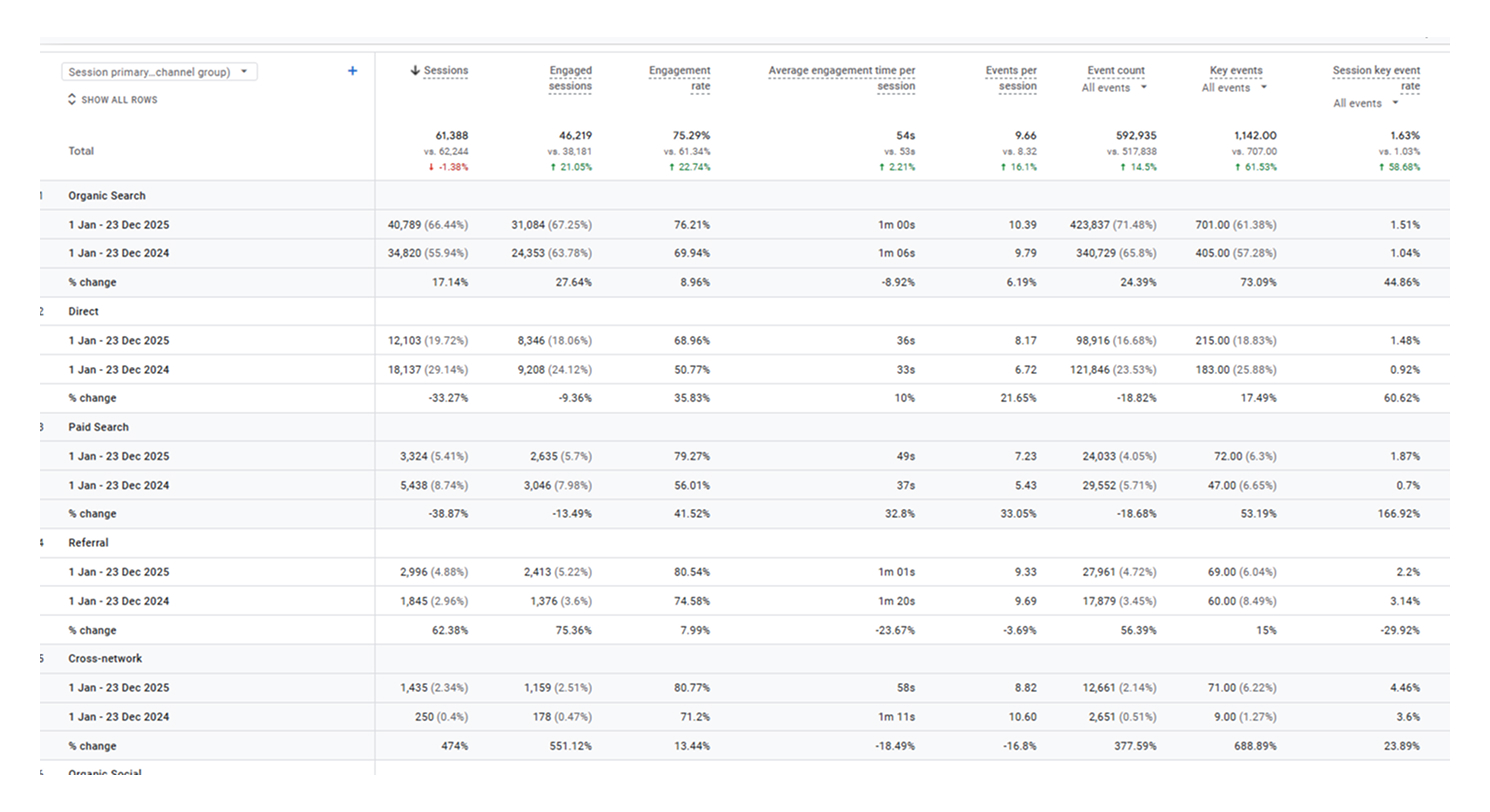Sort by the Events per session header
Screen dimensions: 1490x812
tap(1011, 78)
